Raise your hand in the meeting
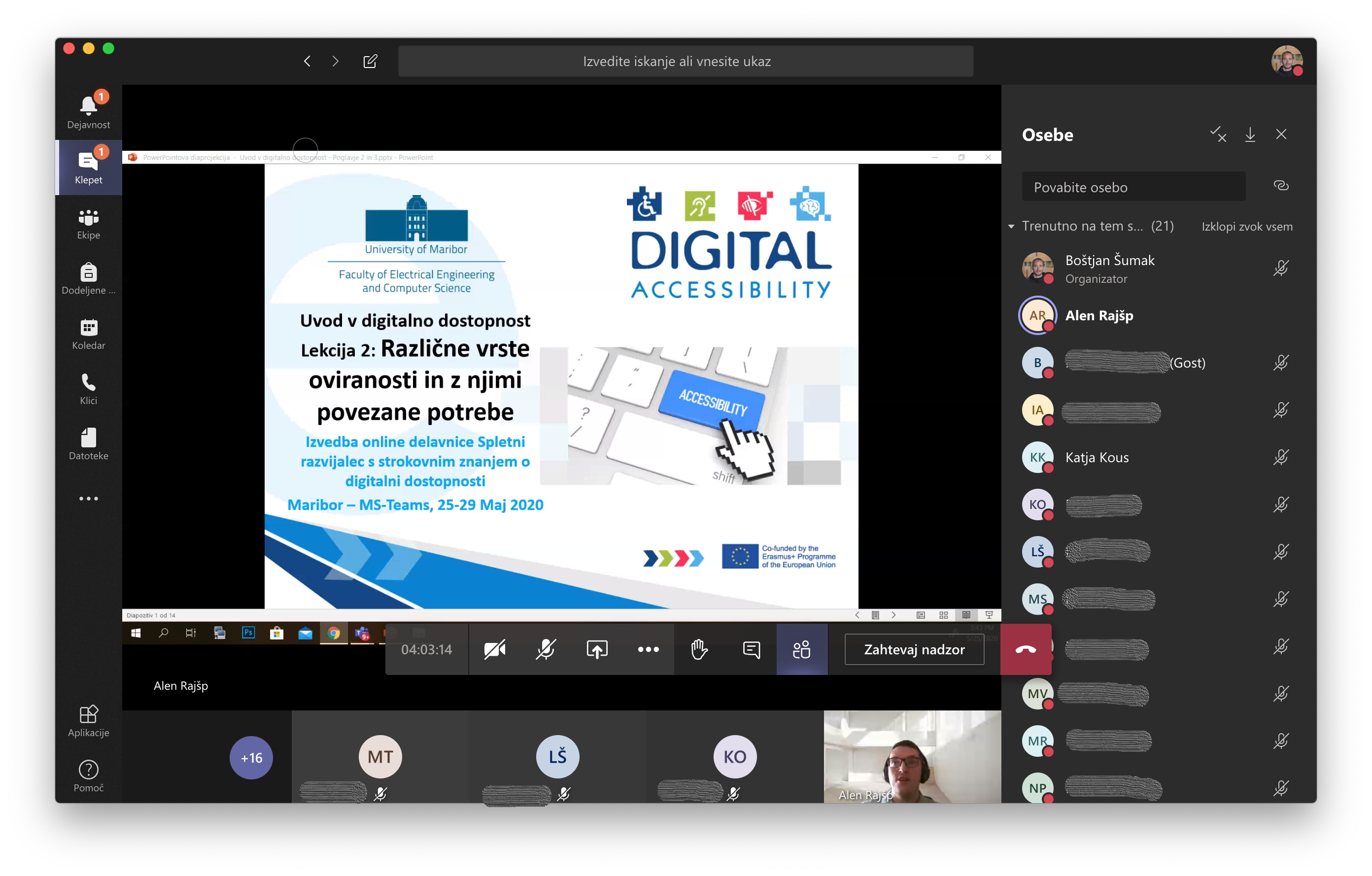 [x=700, y=649]
